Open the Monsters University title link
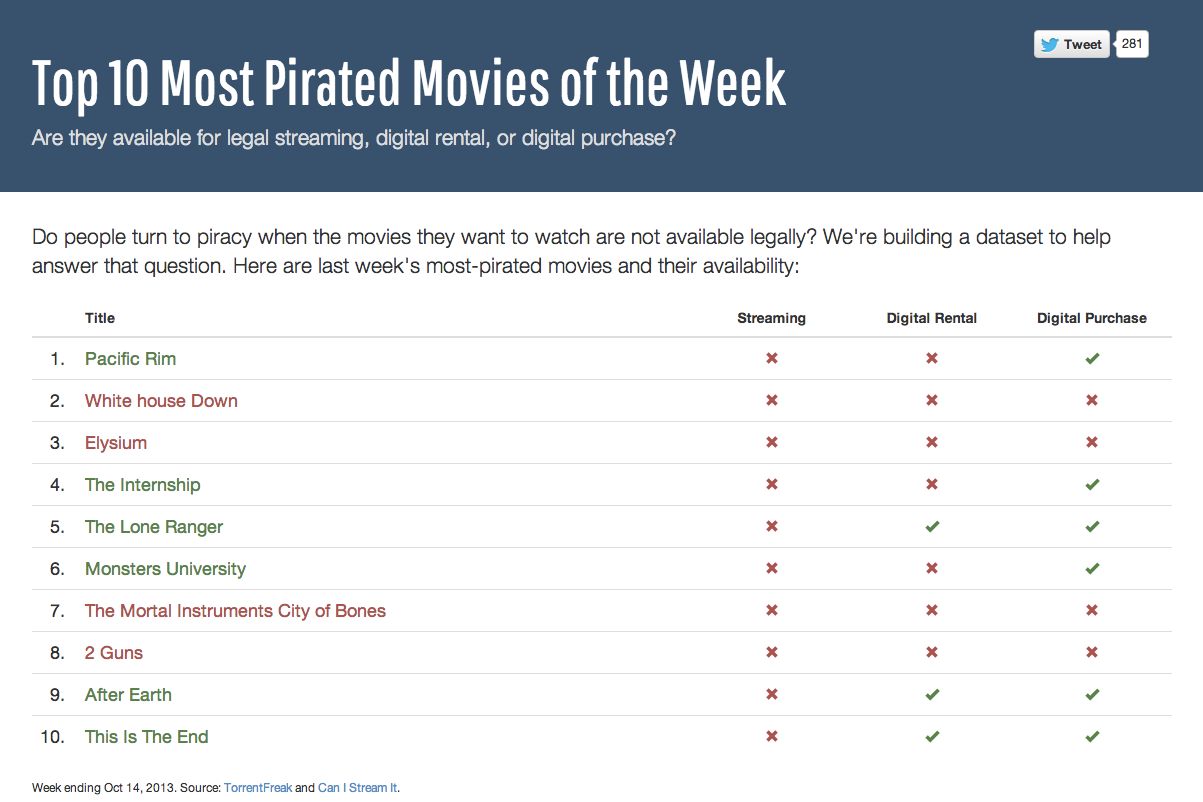Screen dimensions: 1203x802 coord(165,569)
